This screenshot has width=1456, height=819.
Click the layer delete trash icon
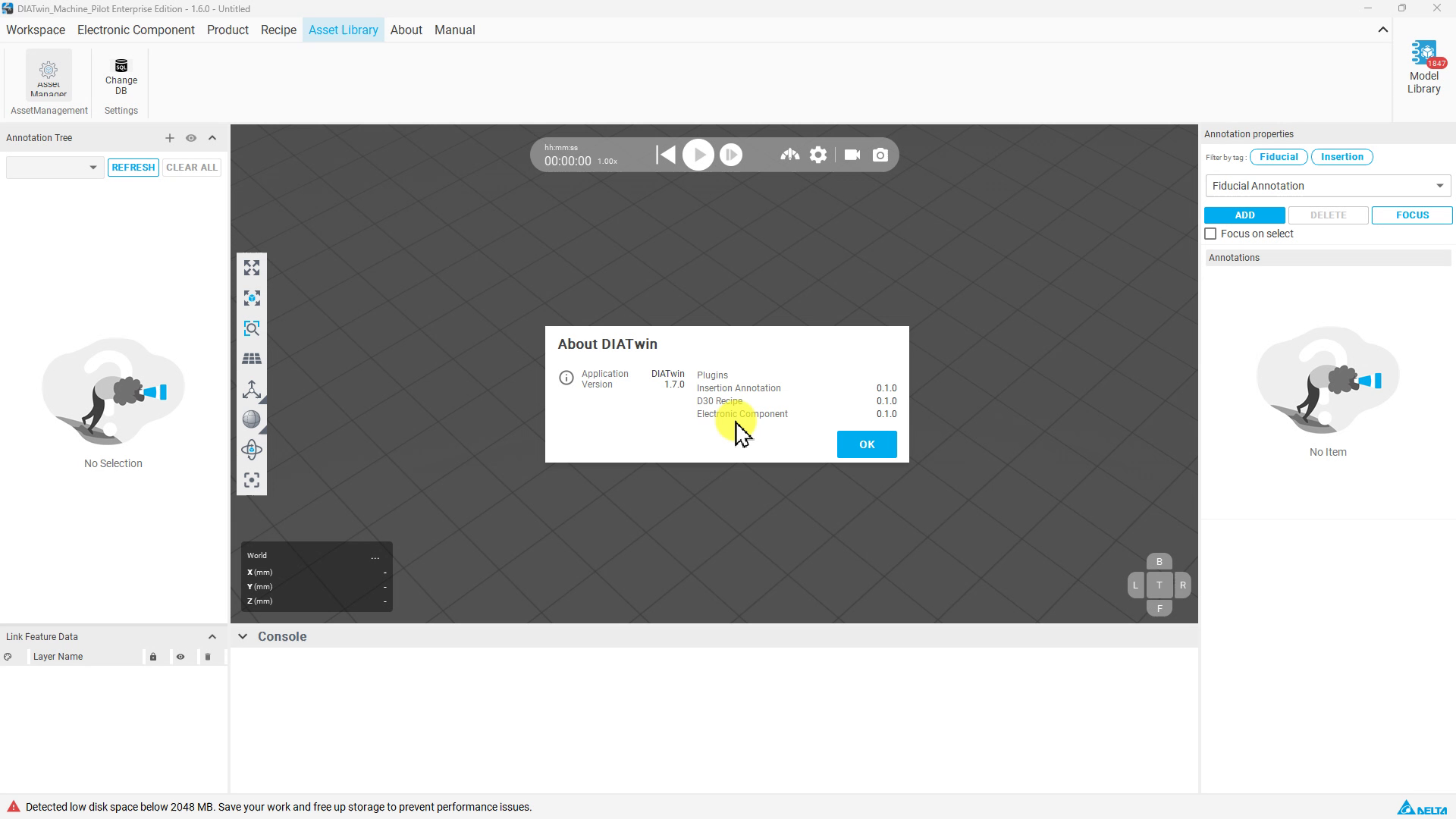click(208, 657)
